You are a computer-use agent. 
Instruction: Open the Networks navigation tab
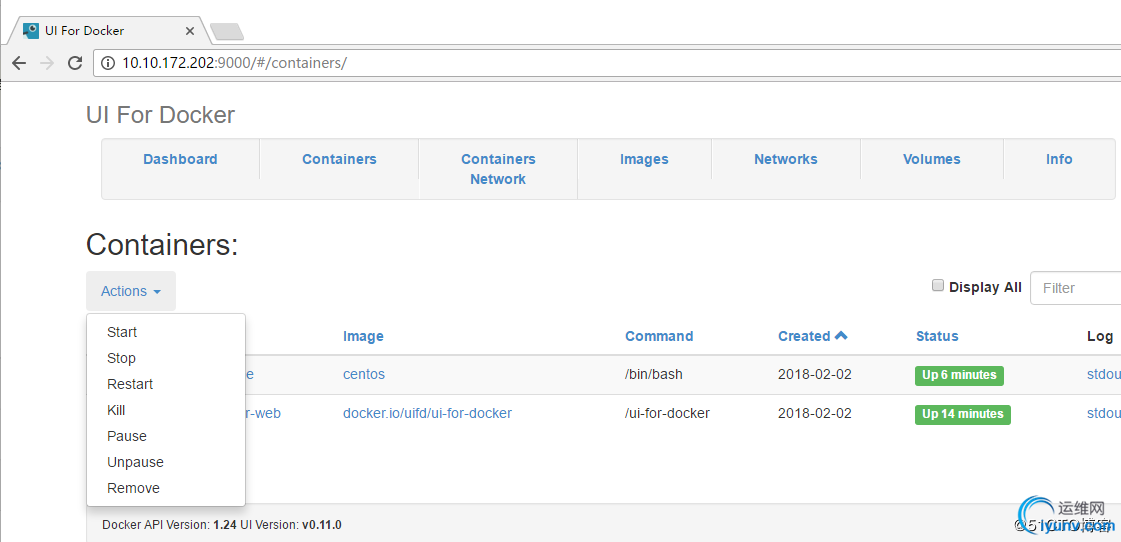(786, 159)
